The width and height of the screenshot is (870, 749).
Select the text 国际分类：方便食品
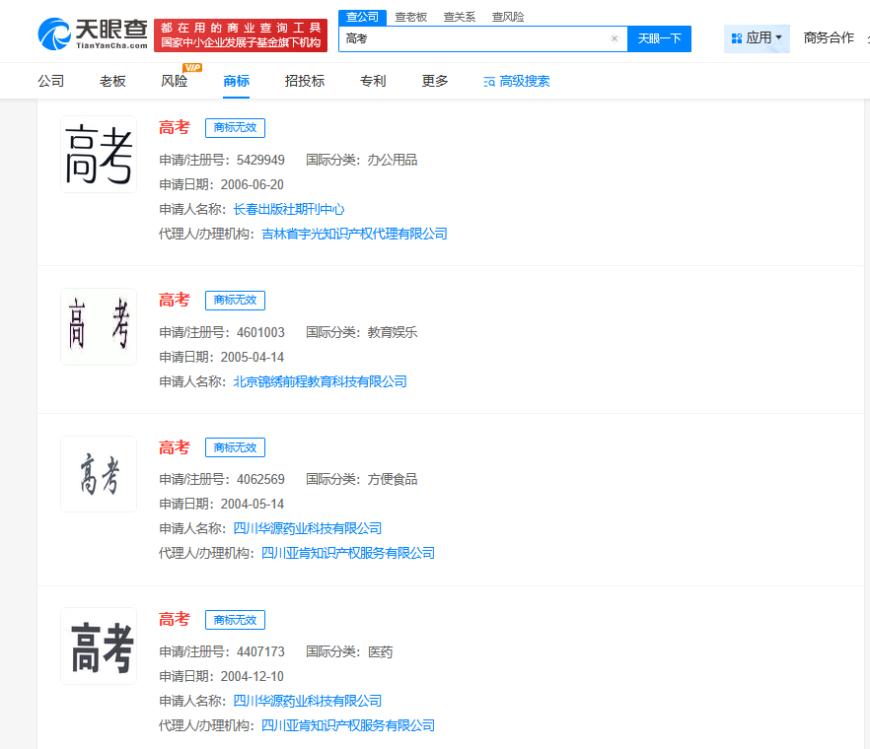361,479
